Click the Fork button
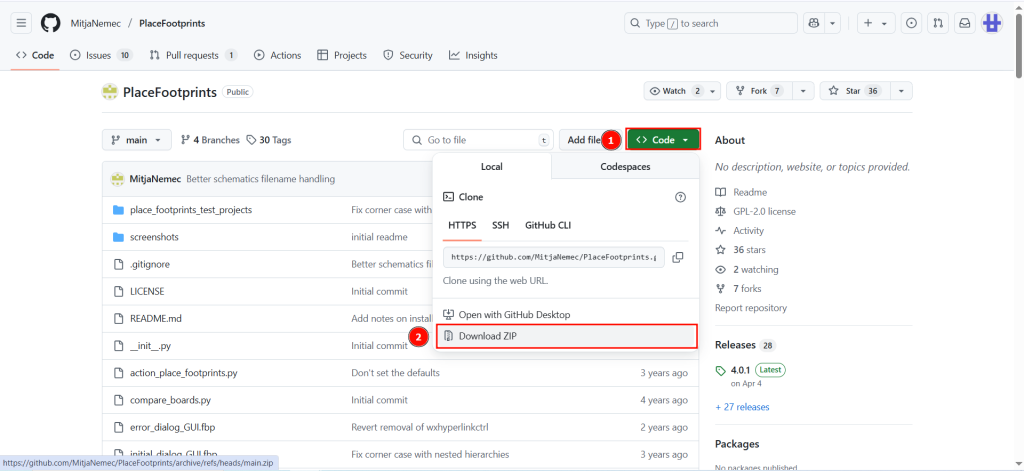The width and height of the screenshot is (1024, 471). click(759, 91)
